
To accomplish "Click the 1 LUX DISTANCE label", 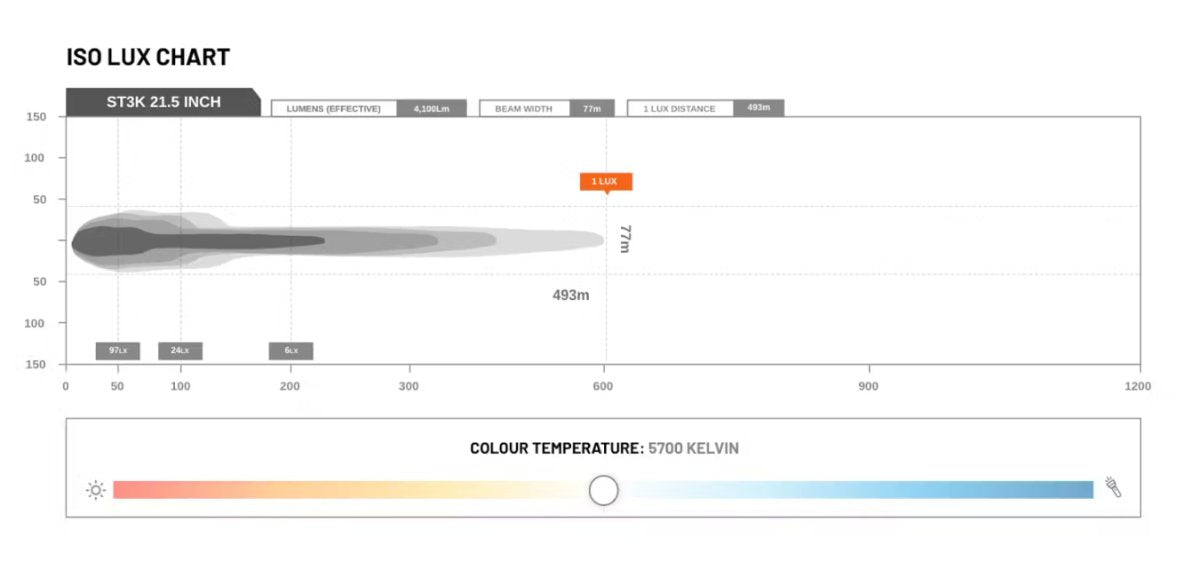I will click(679, 108).
